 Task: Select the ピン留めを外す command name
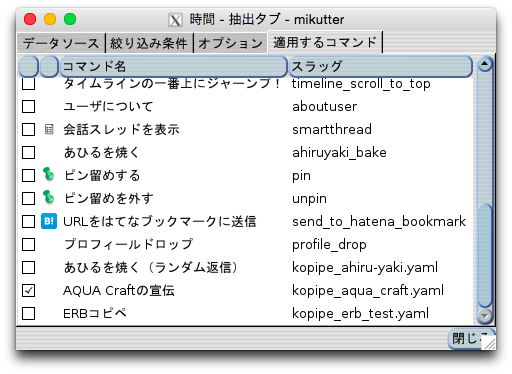(109, 199)
